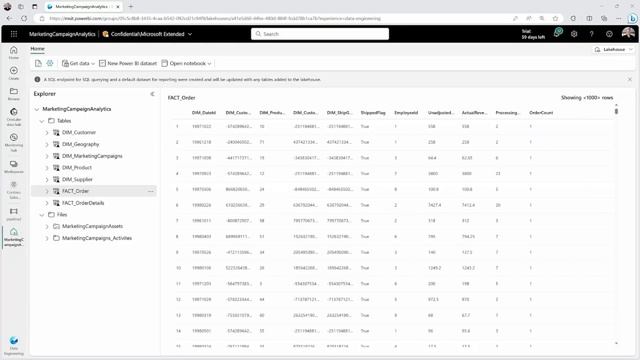Open feedback smiley icon
Image resolution: width=640 pixels, height=360 pixels.
pyautogui.click(x=609, y=34)
